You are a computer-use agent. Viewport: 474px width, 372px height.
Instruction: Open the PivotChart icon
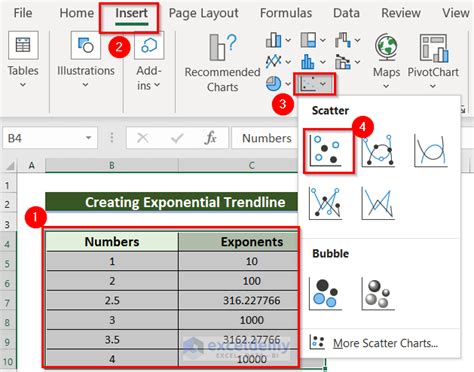tap(433, 48)
